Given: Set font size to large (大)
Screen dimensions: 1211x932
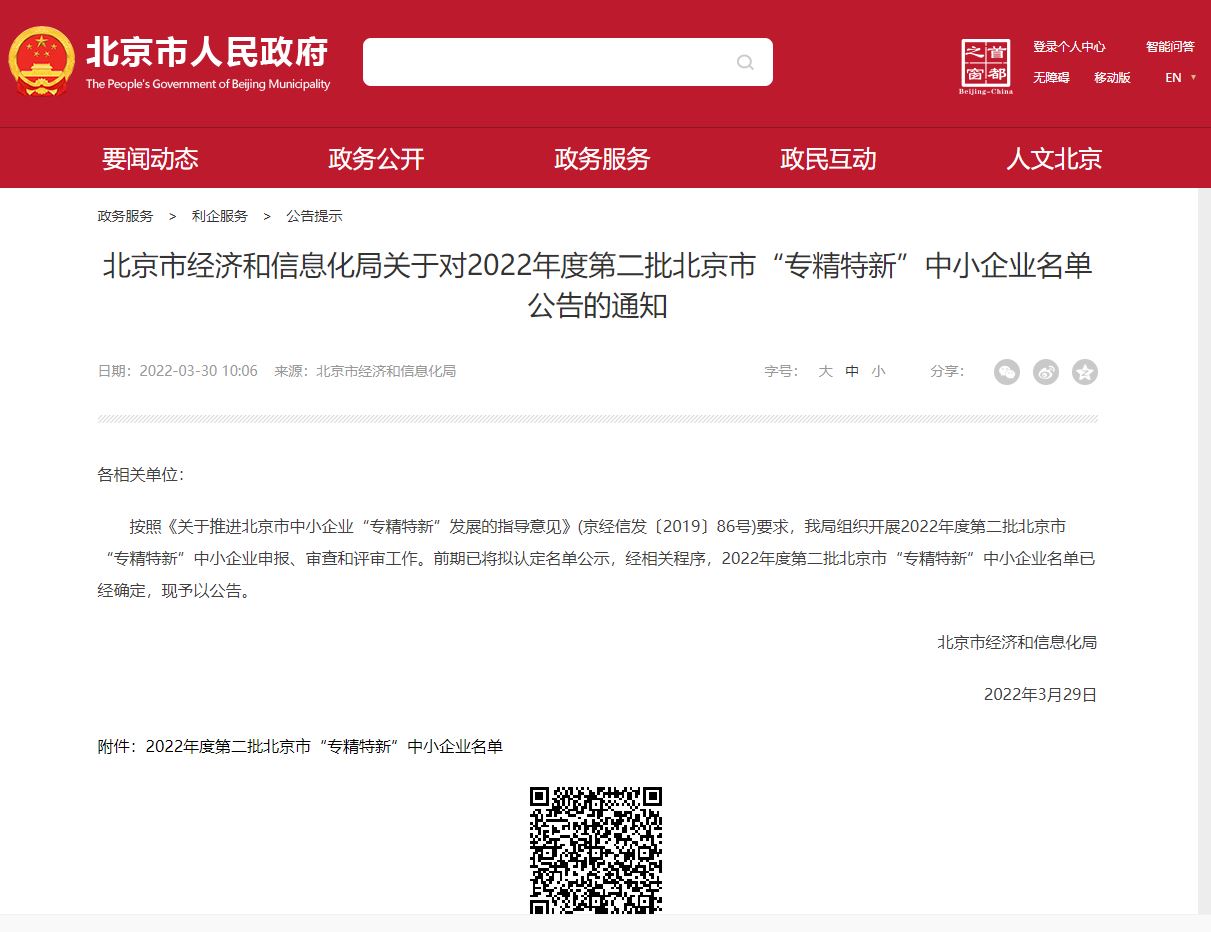Looking at the screenshot, I should click(825, 371).
